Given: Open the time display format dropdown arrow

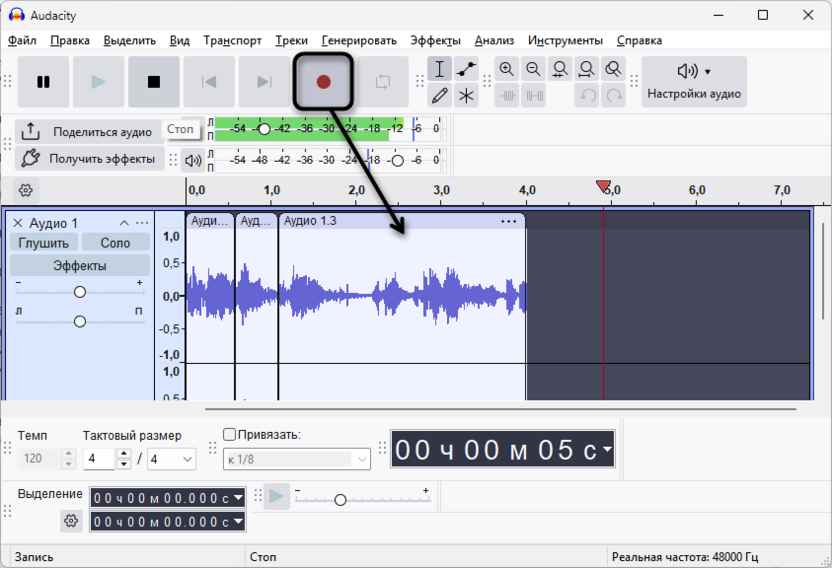Looking at the screenshot, I should tap(608, 449).
